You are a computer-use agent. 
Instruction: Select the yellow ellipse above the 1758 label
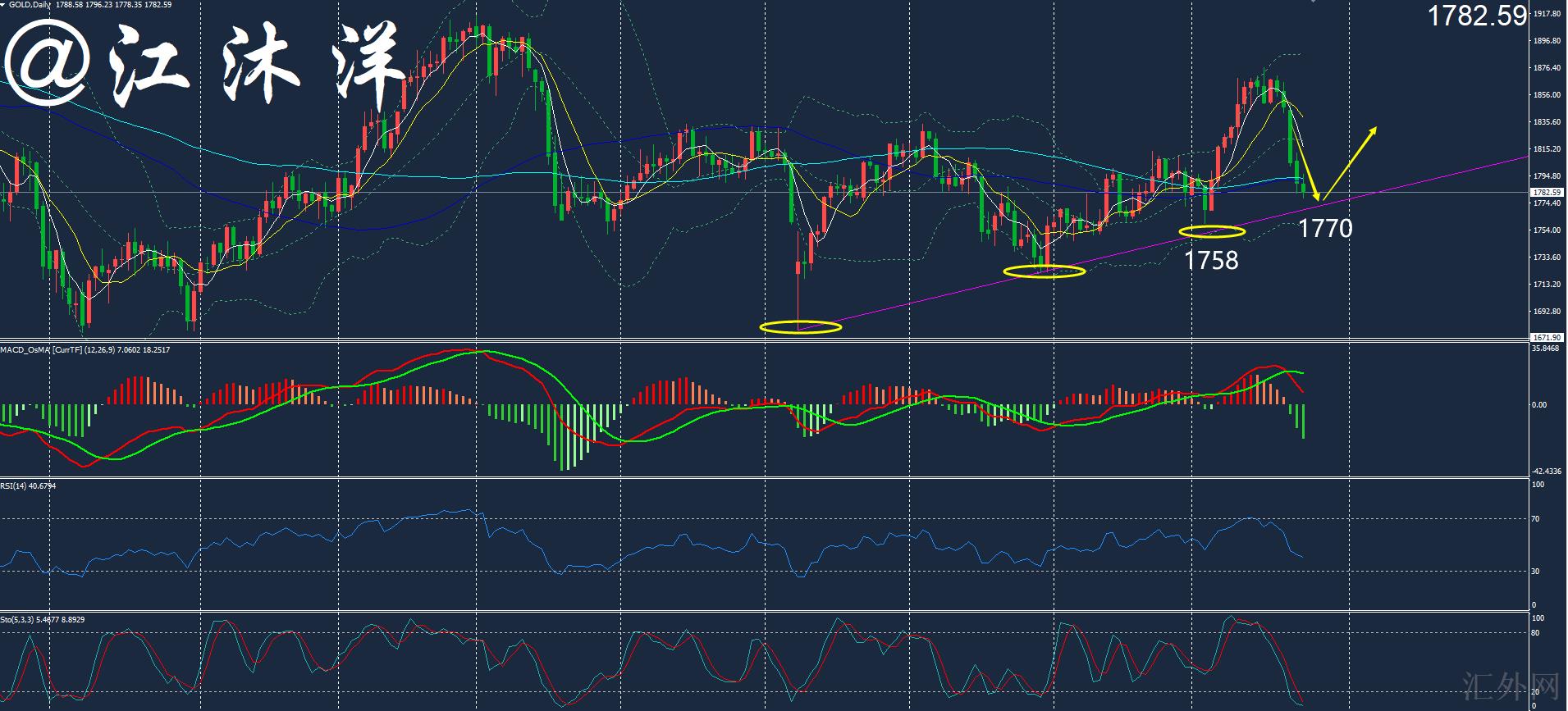point(1211,232)
